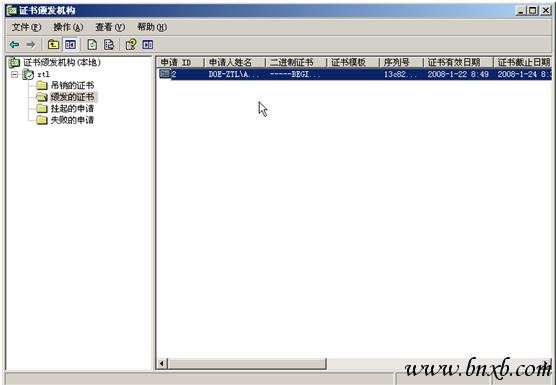
Task: Sort by the 证书有效日期 column header
Action: coord(458,62)
